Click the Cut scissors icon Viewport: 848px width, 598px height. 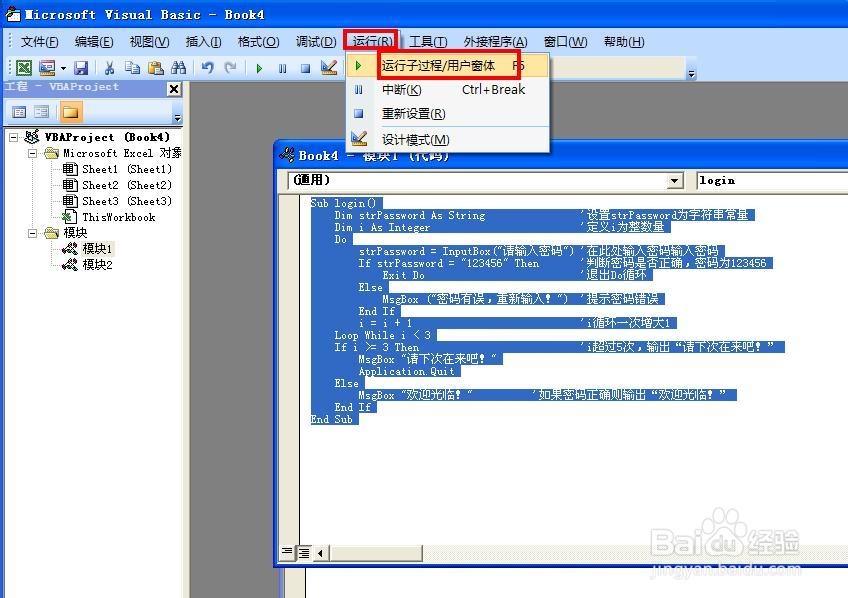[109, 68]
